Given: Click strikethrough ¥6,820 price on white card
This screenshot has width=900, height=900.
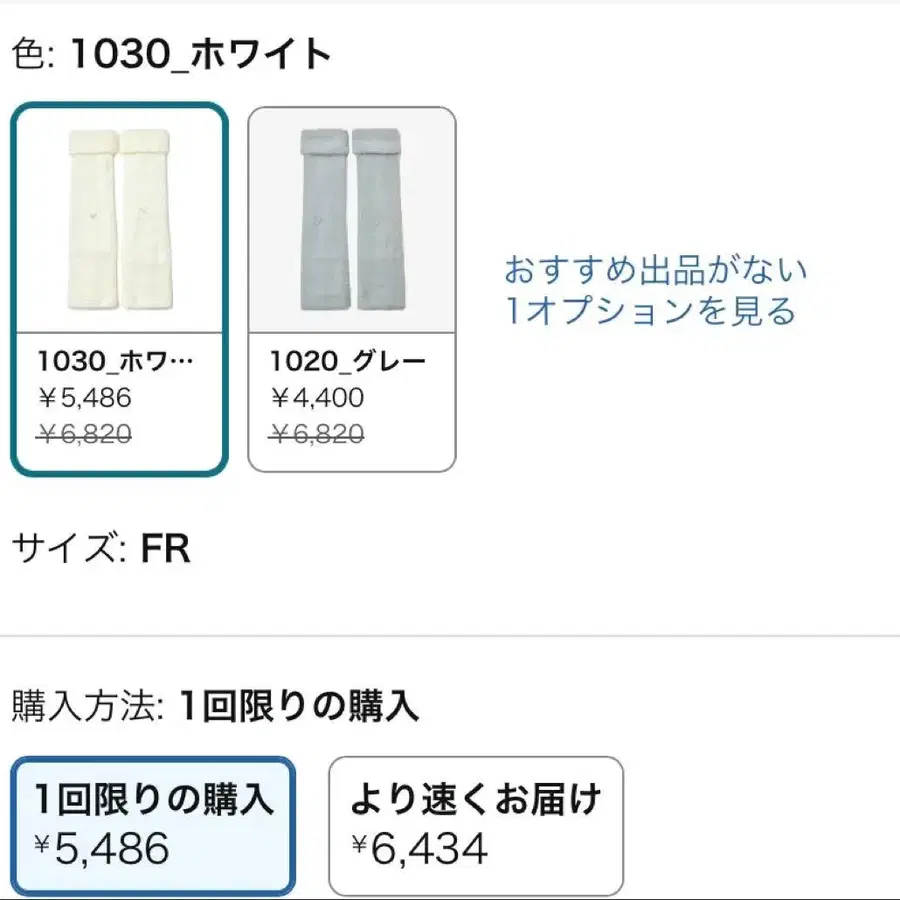Looking at the screenshot, I should [85, 433].
